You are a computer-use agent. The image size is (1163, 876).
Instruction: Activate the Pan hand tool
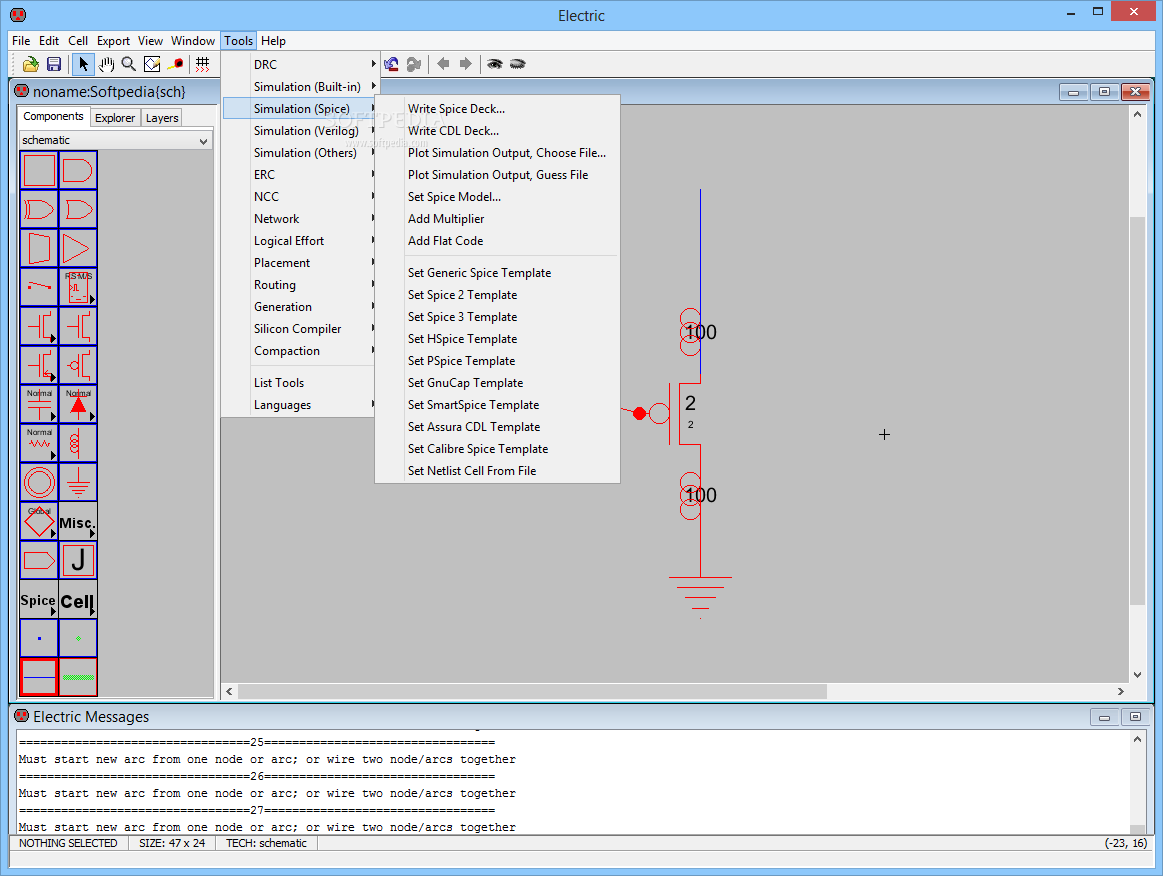tap(107, 65)
